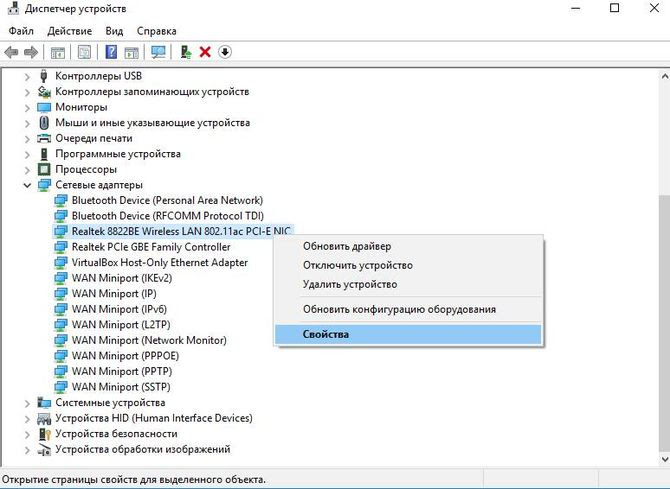Select VirtualBox Host-Only Ethernet Adapter
The height and width of the screenshot is (489, 670).
click(x=159, y=262)
